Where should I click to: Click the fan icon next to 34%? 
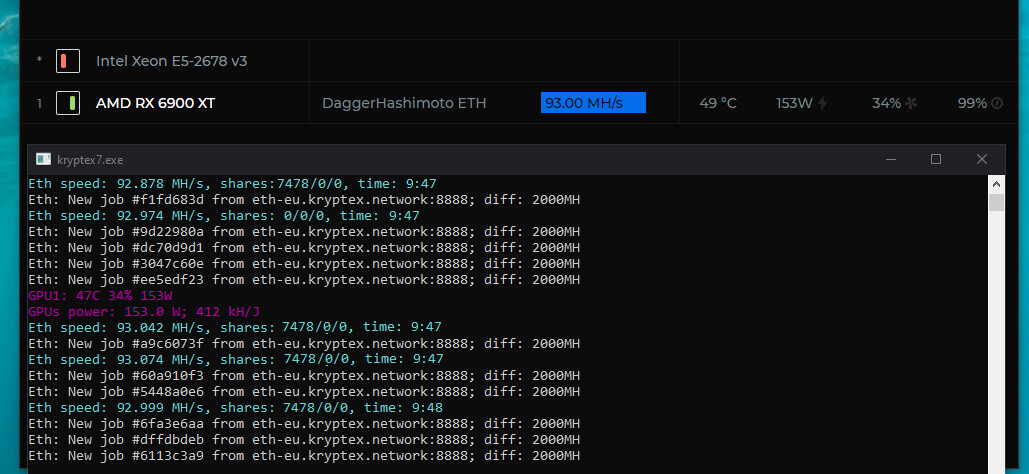[x=911, y=103]
